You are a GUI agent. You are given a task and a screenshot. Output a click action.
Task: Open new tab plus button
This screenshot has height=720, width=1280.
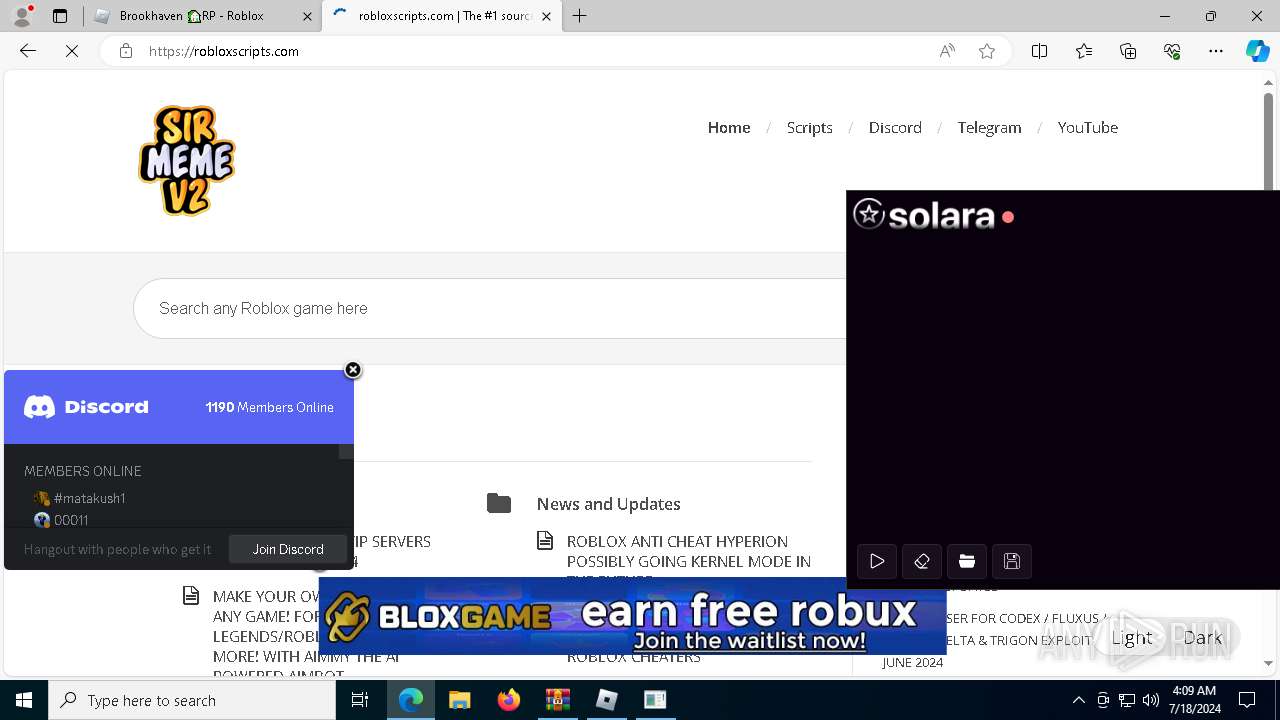(x=579, y=16)
